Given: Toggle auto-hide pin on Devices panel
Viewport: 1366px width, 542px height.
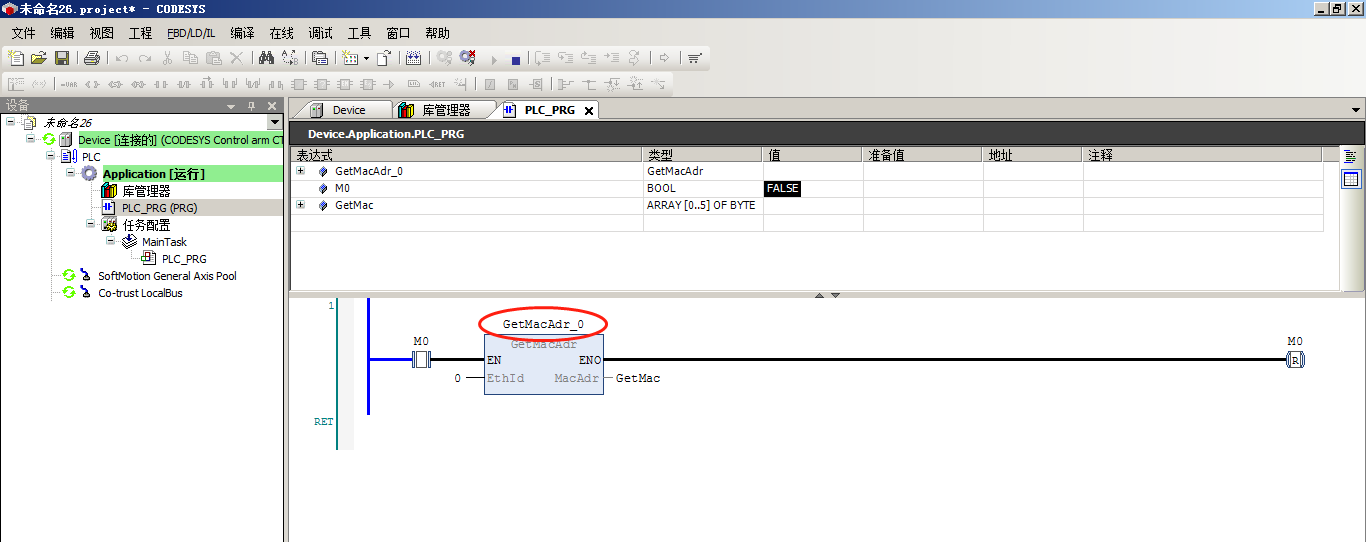Looking at the screenshot, I should tap(252, 106).
